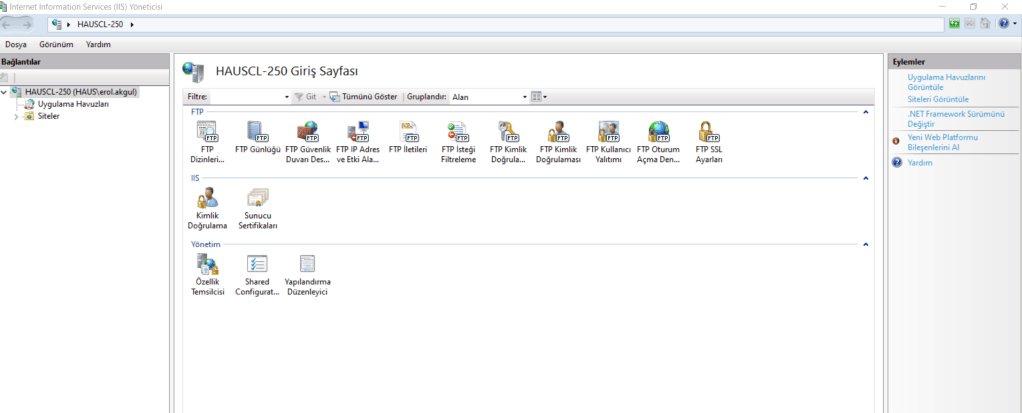Image resolution: width=1022 pixels, height=413 pixels.
Task: Click Uygulama Havuzlarını Görüntüle link
Action: point(946,82)
